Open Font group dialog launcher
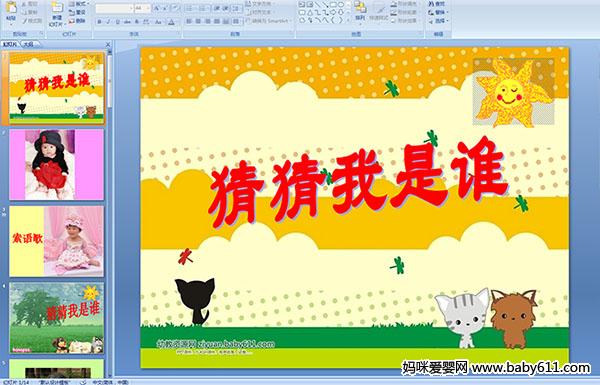Screen dimensions: 600x385 [x=178, y=34]
